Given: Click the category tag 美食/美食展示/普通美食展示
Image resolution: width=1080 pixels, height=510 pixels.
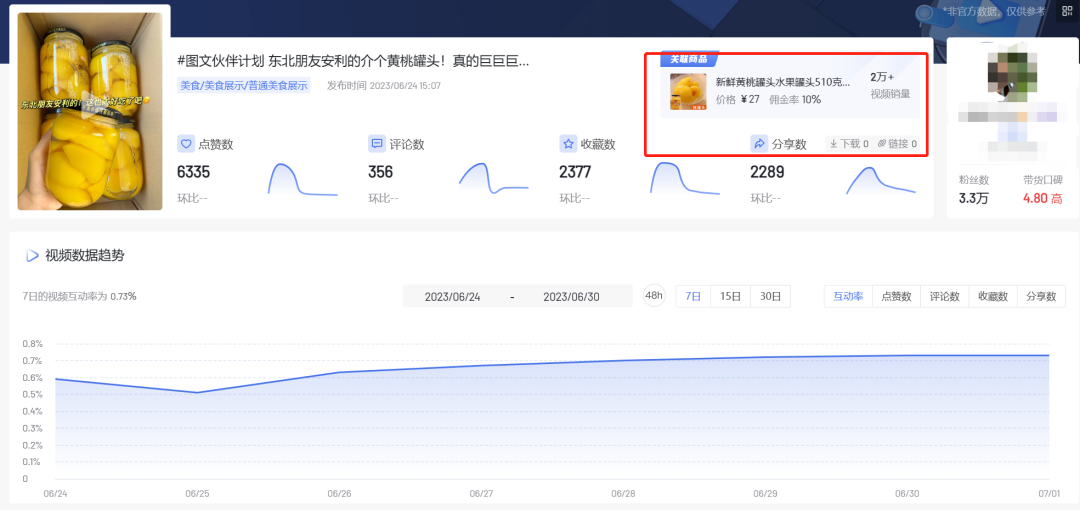Looking at the screenshot, I should click(244, 85).
